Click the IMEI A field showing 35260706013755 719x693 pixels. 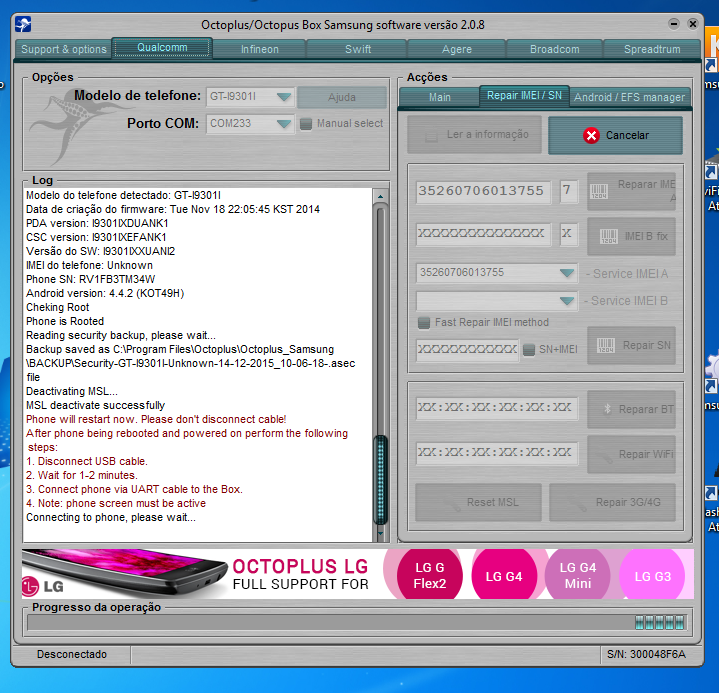483,191
